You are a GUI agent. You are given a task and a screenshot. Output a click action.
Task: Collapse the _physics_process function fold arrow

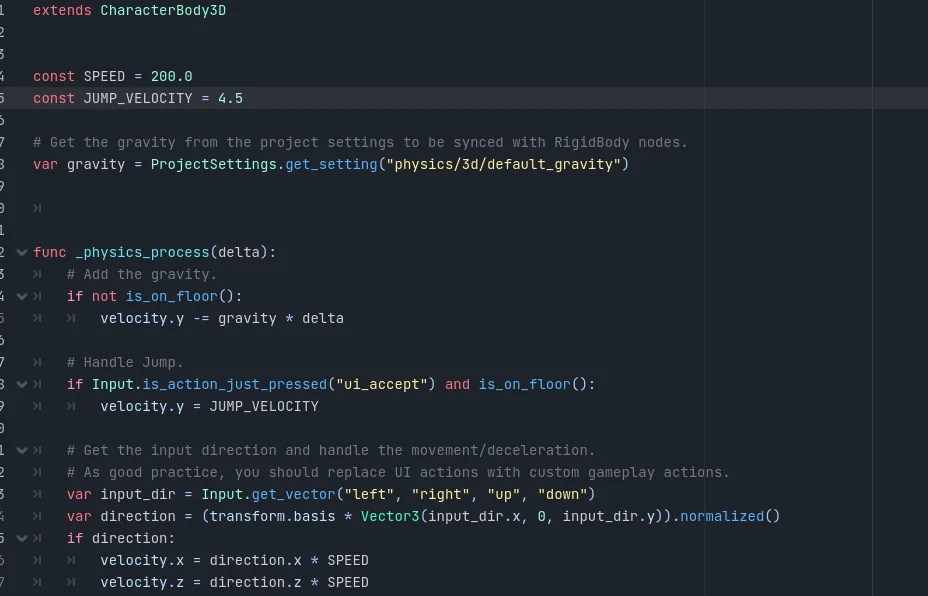pyautogui.click(x=22, y=252)
